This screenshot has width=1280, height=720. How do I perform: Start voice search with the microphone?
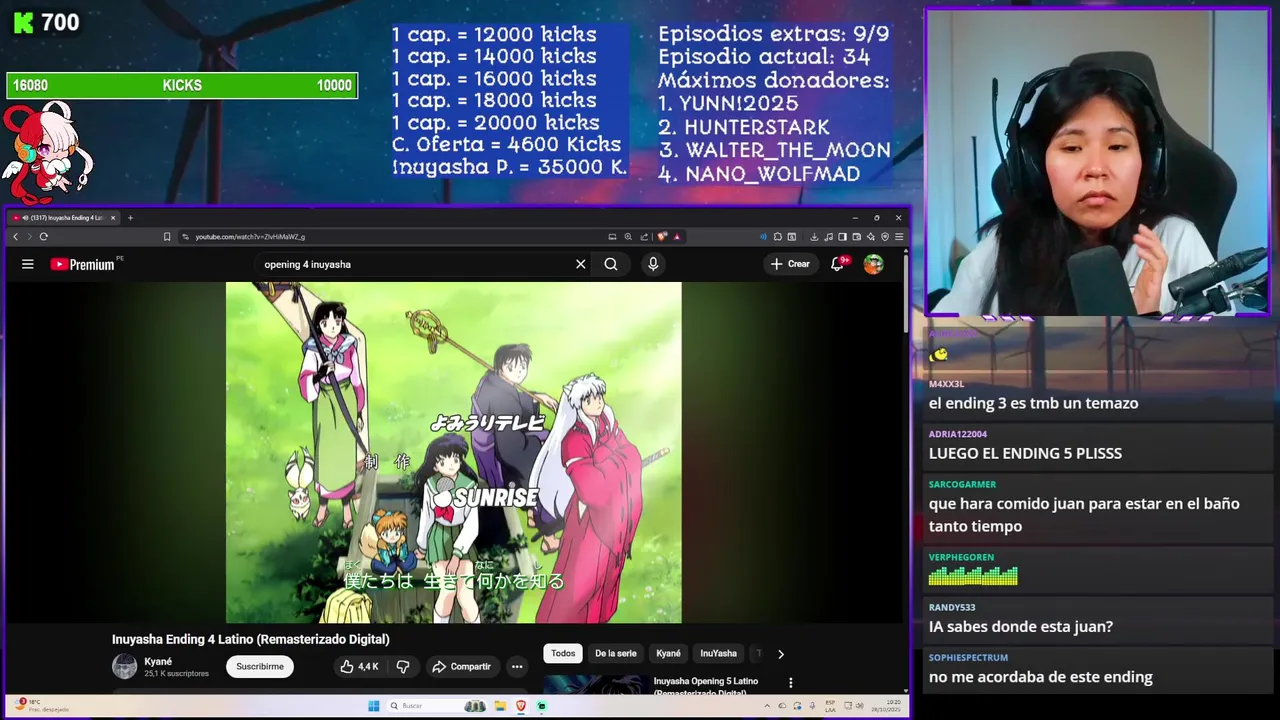click(653, 264)
